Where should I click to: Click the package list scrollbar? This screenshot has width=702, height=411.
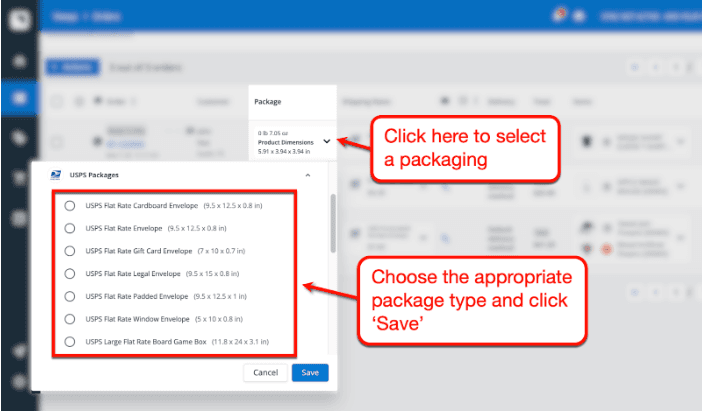(x=333, y=223)
